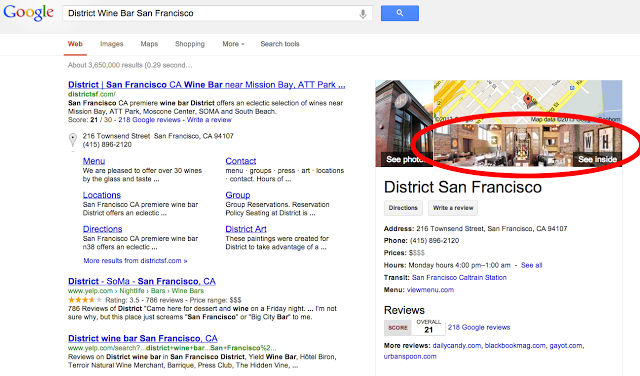This screenshot has width=640, height=376.
Task: Click the microphone voice search icon
Action: click(x=362, y=14)
